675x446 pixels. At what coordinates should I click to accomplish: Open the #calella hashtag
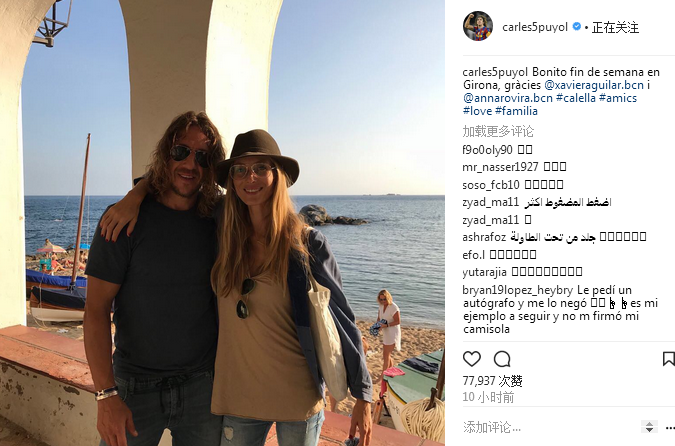pyautogui.click(x=576, y=98)
